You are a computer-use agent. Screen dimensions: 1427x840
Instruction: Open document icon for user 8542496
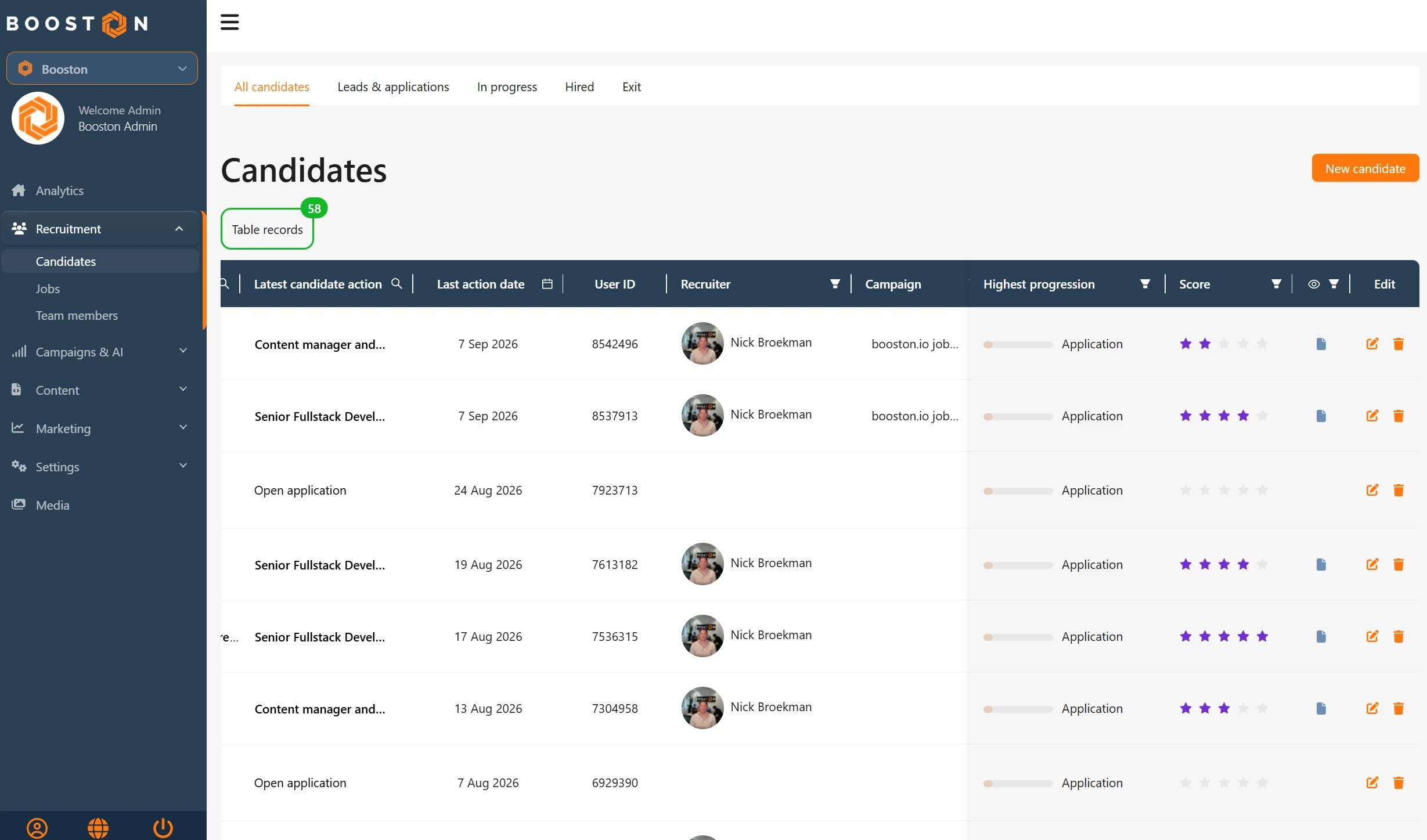(x=1321, y=344)
